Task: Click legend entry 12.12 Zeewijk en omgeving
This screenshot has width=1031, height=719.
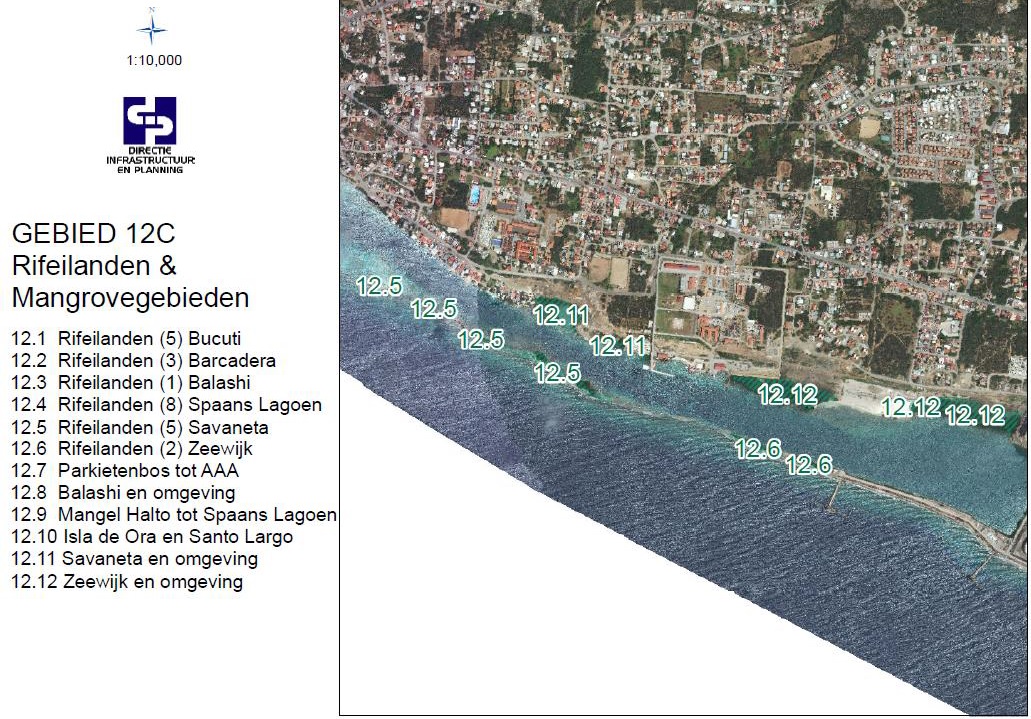Action: (x=127, y=581)
